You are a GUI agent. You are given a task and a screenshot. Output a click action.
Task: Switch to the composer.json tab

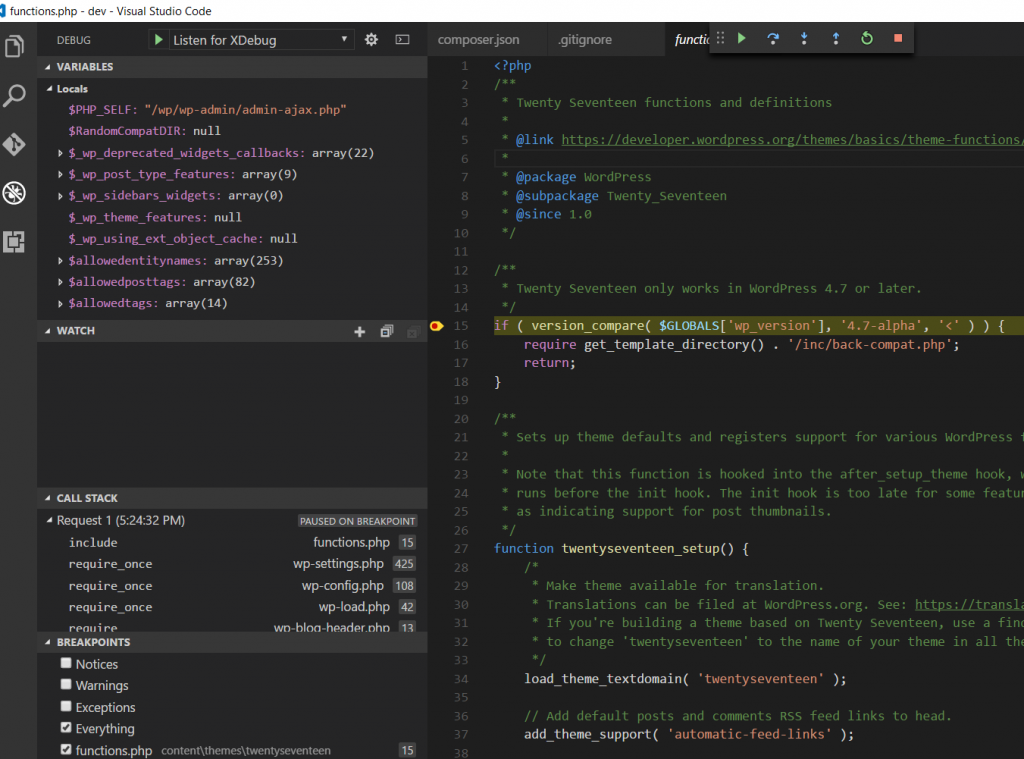(x=478, y=39)
